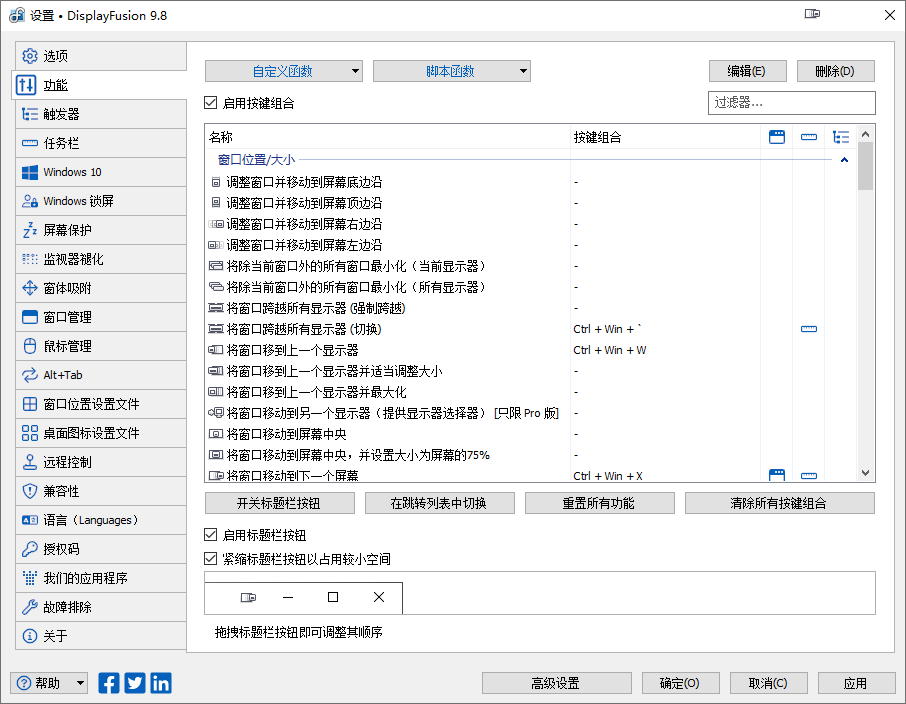This screenshot has height=704, width=906.
Task: Open 兼容性 settings
Action: pos(101,491)
